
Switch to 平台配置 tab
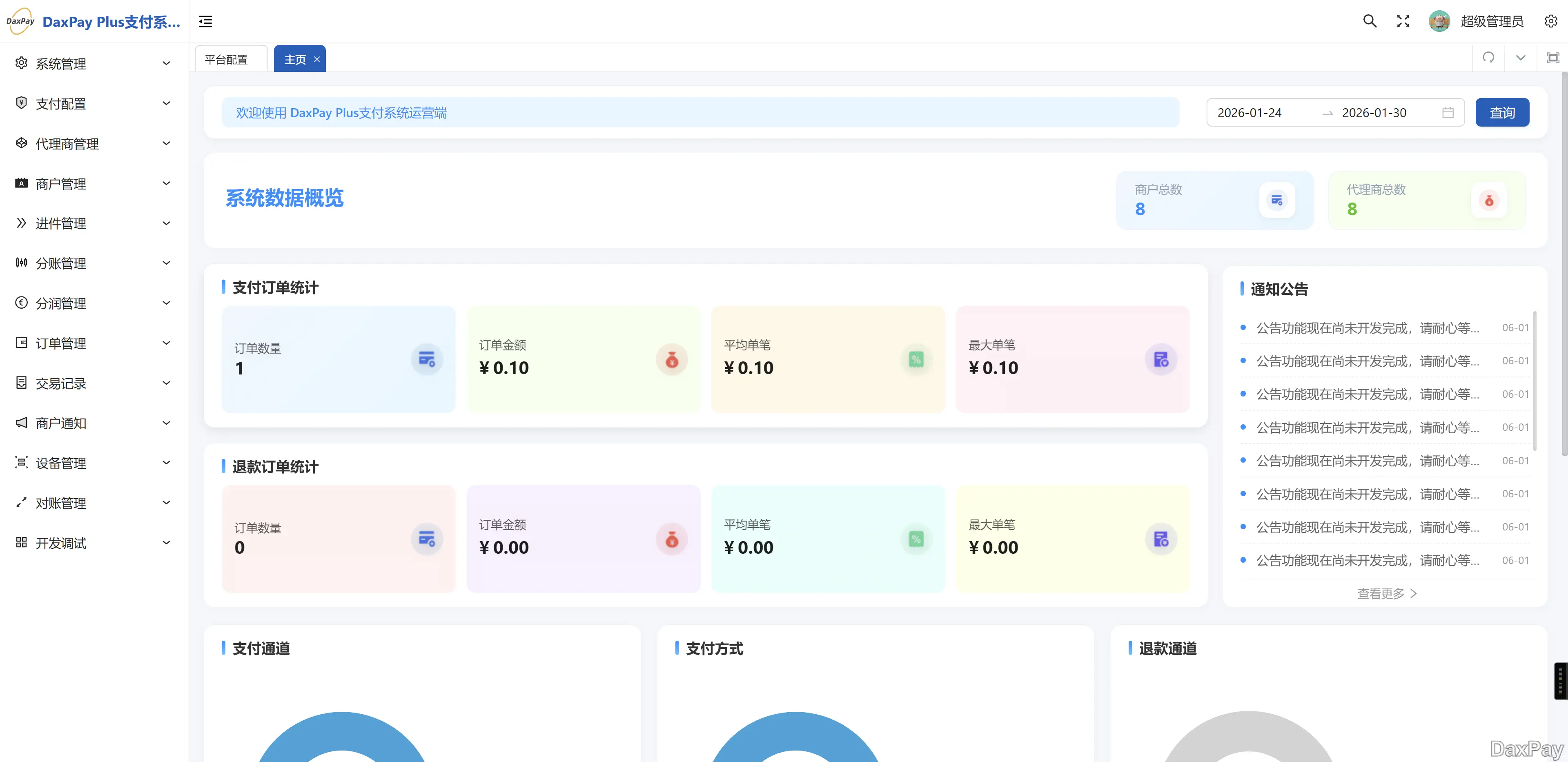227,60
